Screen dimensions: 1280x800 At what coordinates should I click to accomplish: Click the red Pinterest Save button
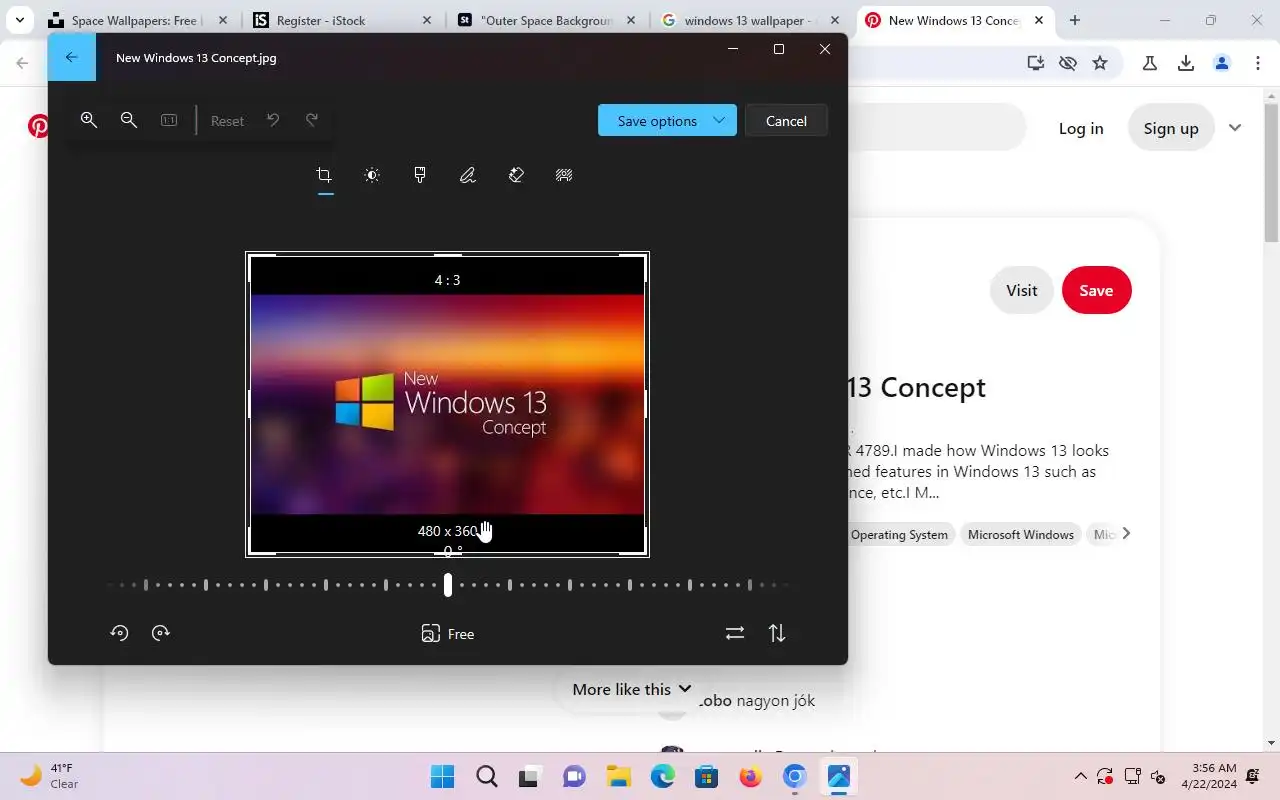[1096, 290]
